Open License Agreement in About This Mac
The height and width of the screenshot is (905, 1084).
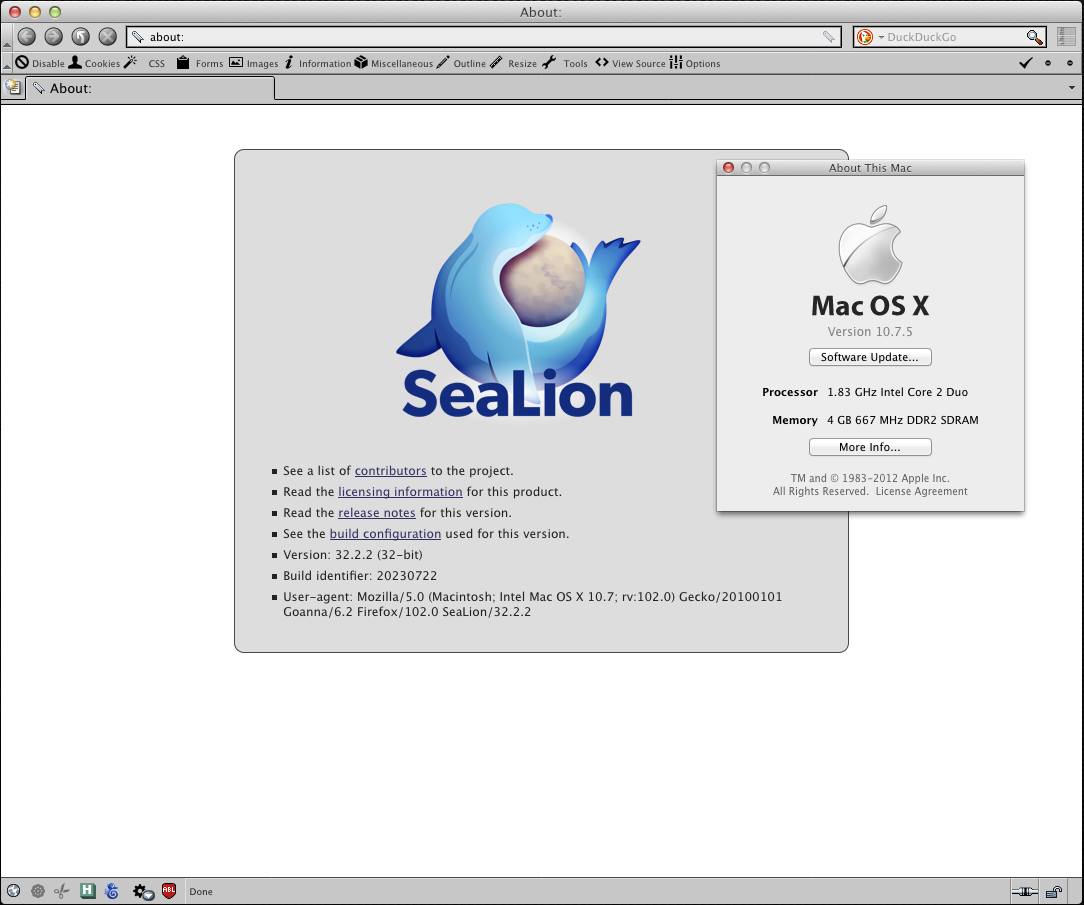922,492
